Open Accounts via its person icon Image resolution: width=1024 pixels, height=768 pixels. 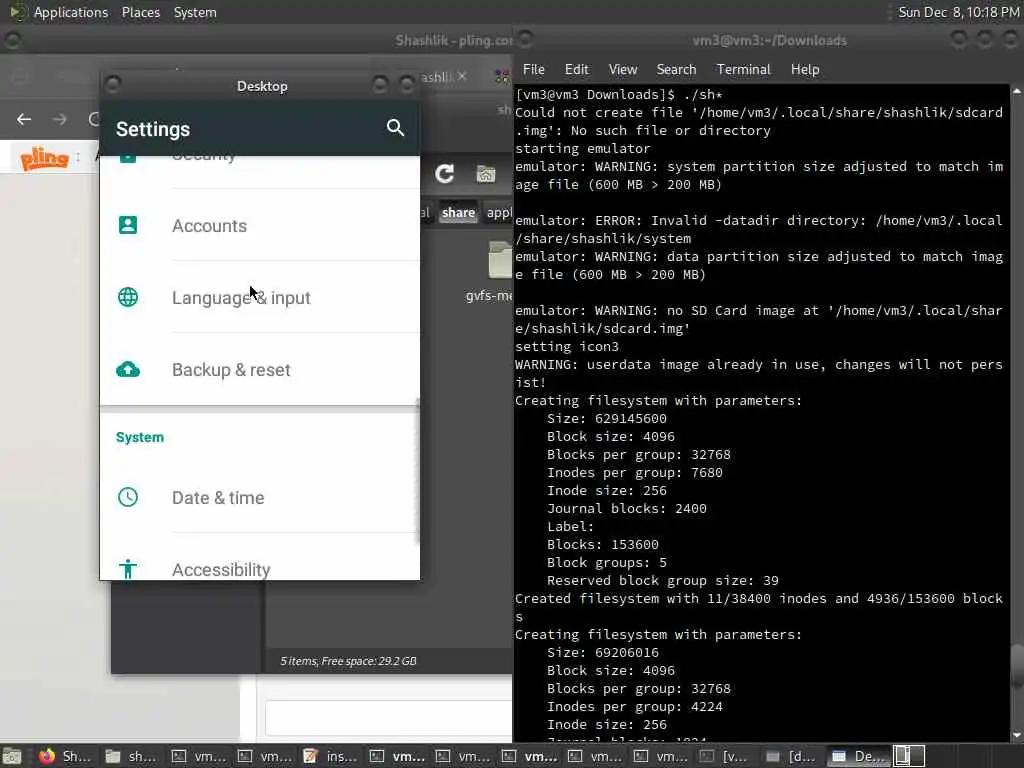[128, 225]
